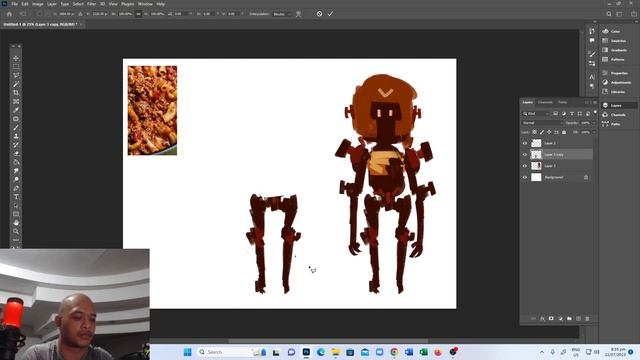The height and width of the screenshot is (360, 640).
Task: Open the Layers panel menu
Action: (595, 102)
